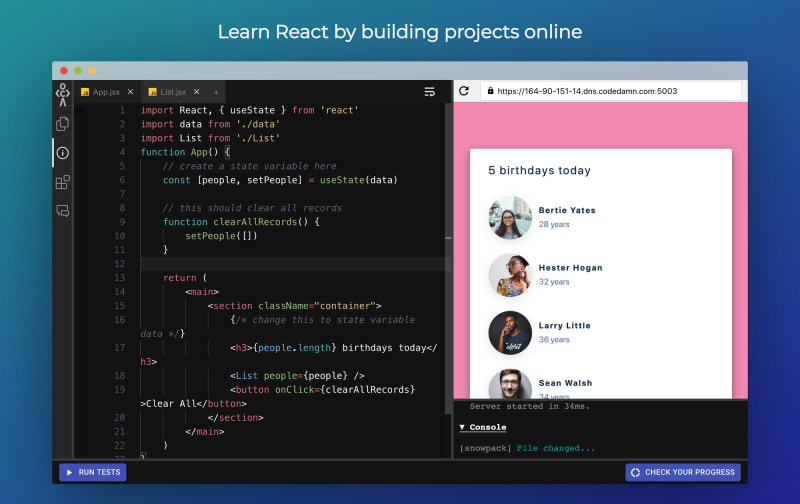800x504 pixels.
Task: Focus the preview URL address field
Action: pos(610,91)
